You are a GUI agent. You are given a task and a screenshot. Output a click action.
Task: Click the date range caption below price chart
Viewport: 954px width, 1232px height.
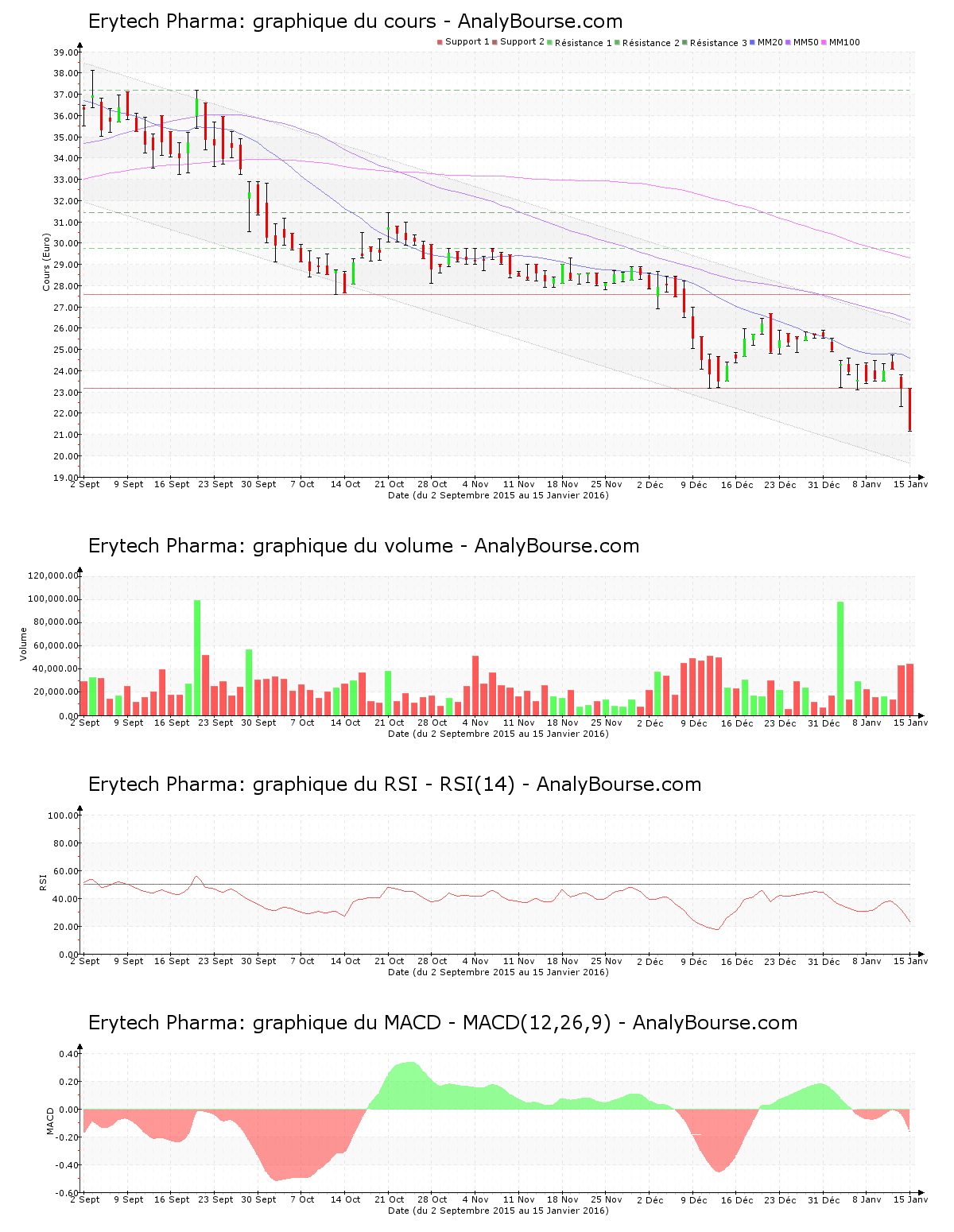click(498, 495)
